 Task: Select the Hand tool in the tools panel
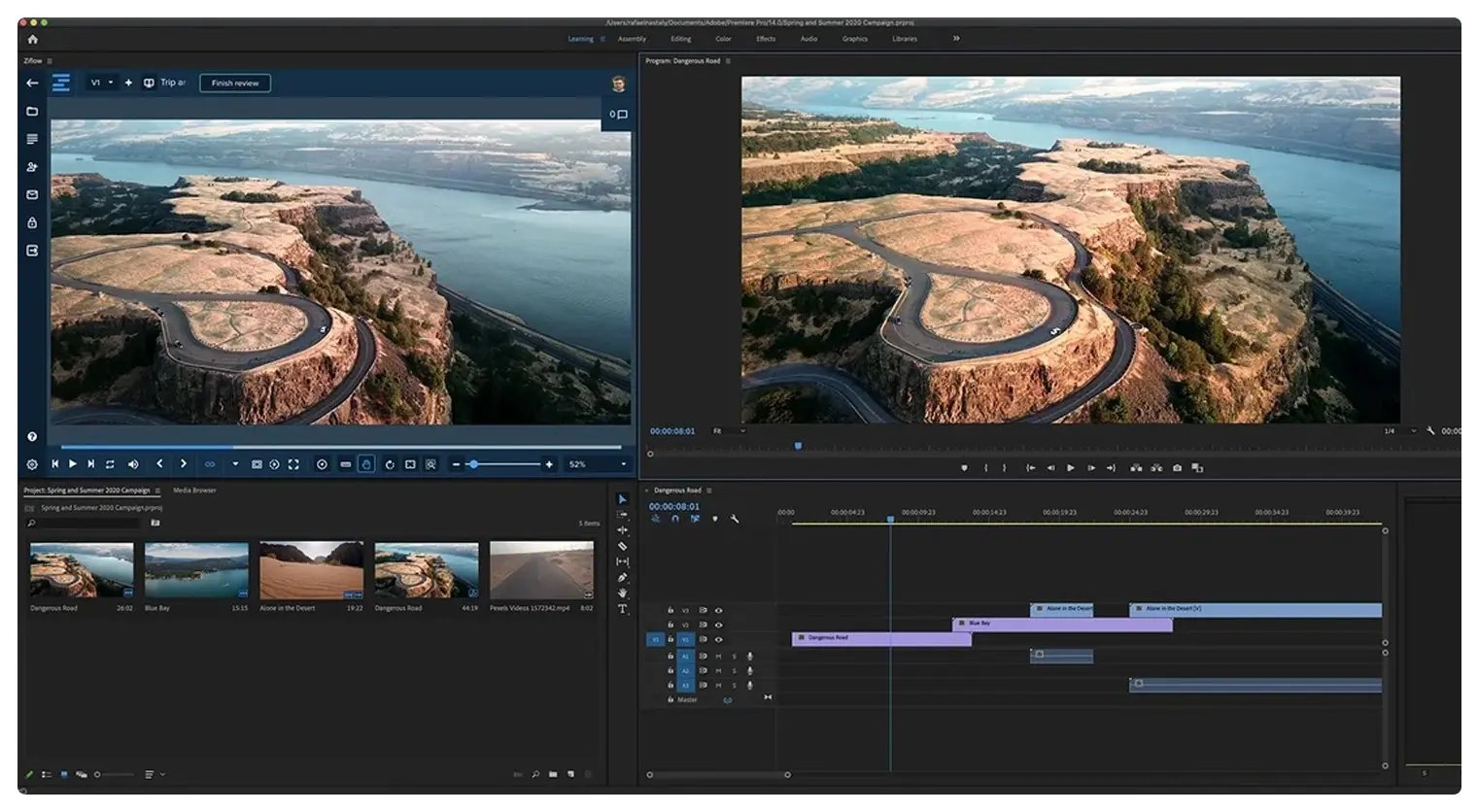[622, 593]
